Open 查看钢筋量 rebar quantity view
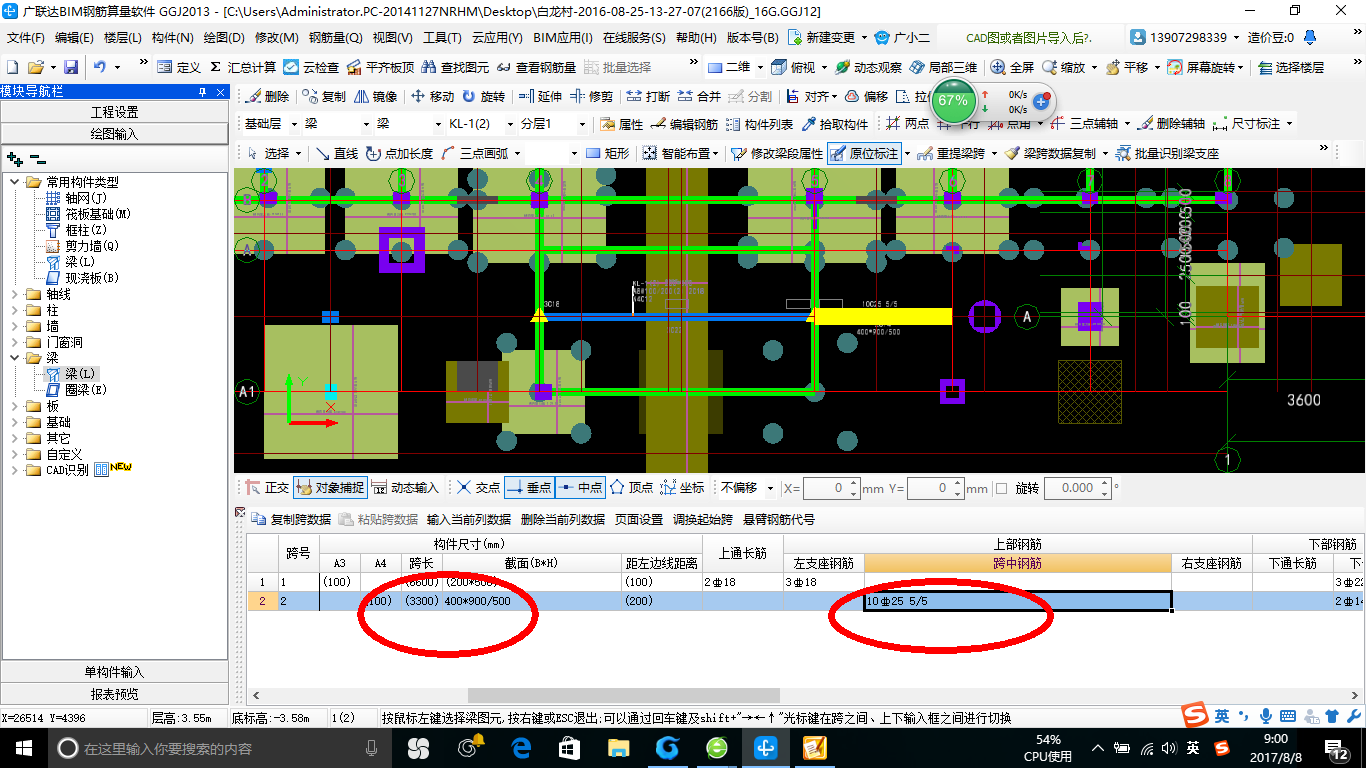Screen dimensions: 1366x768 click(x=536, y=67)
